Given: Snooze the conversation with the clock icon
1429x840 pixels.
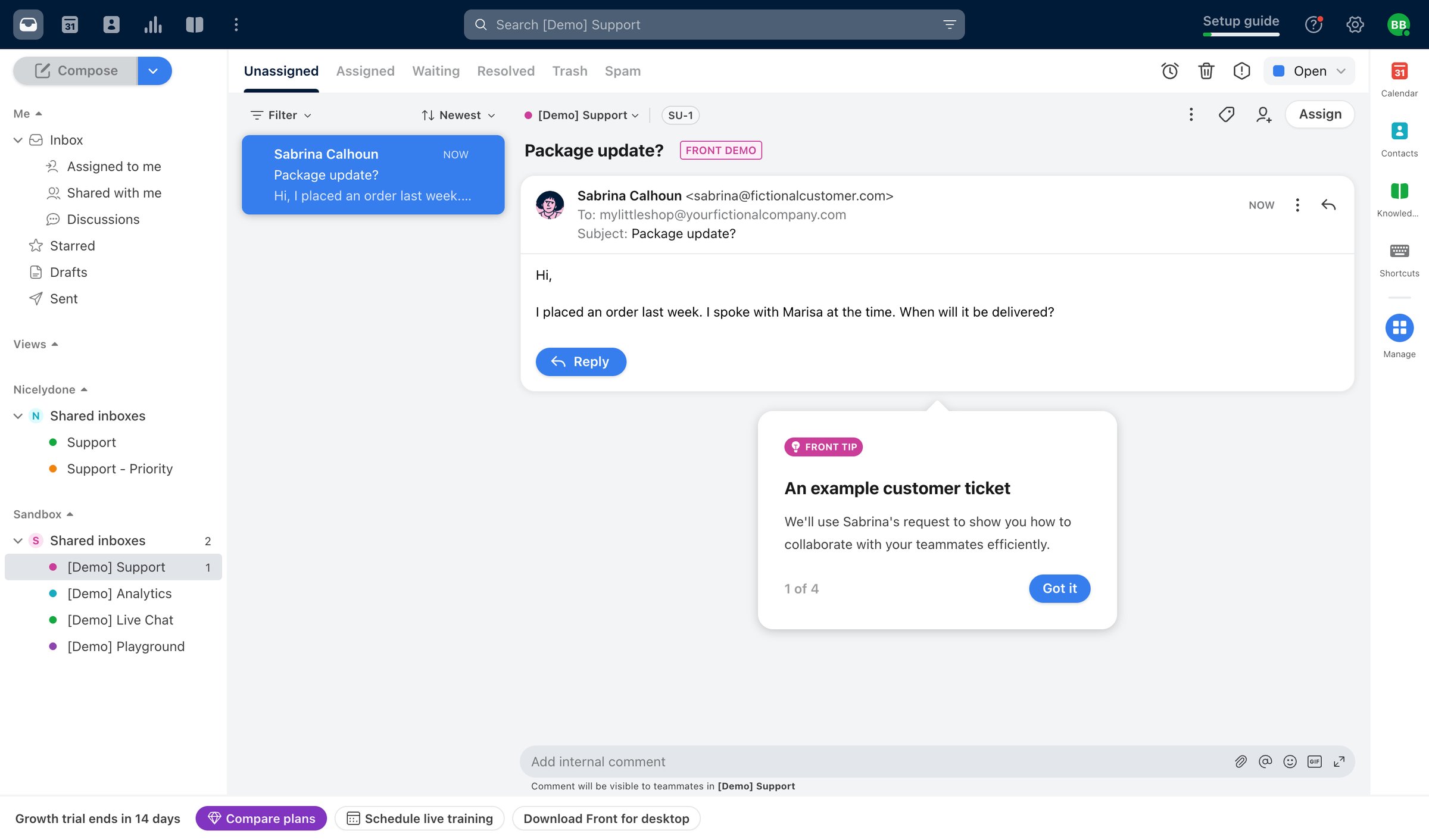Looking at the screenshot, I should 1170,71.
